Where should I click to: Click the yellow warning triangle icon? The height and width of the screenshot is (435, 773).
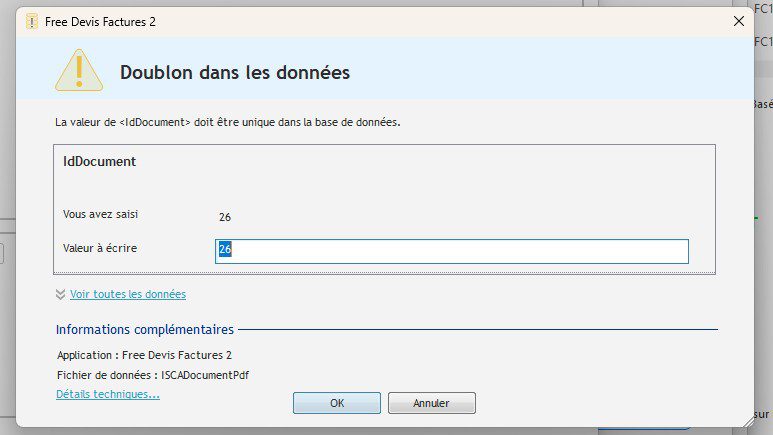(x=78, y=70)
